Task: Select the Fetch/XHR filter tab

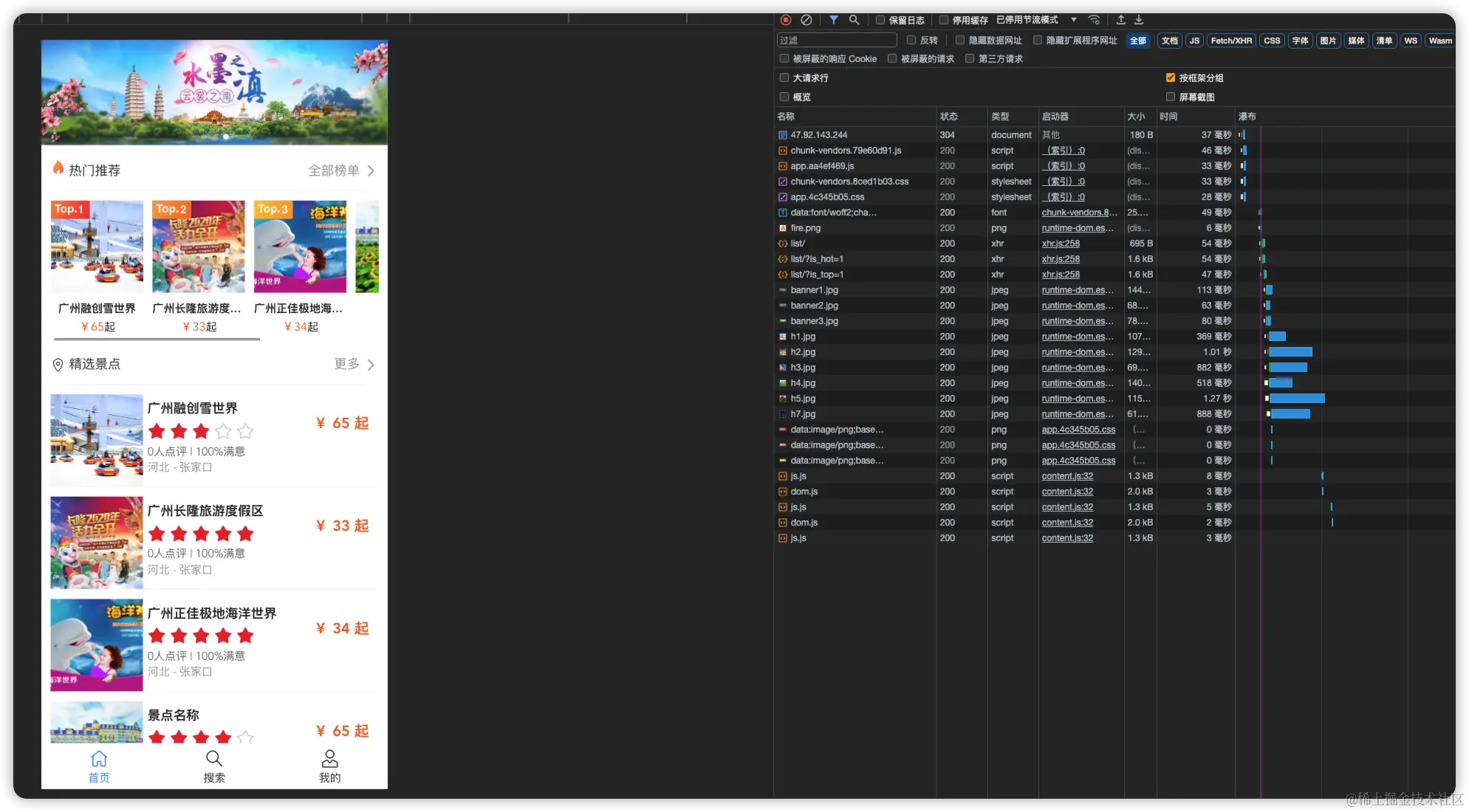Action: (1231, 41)
